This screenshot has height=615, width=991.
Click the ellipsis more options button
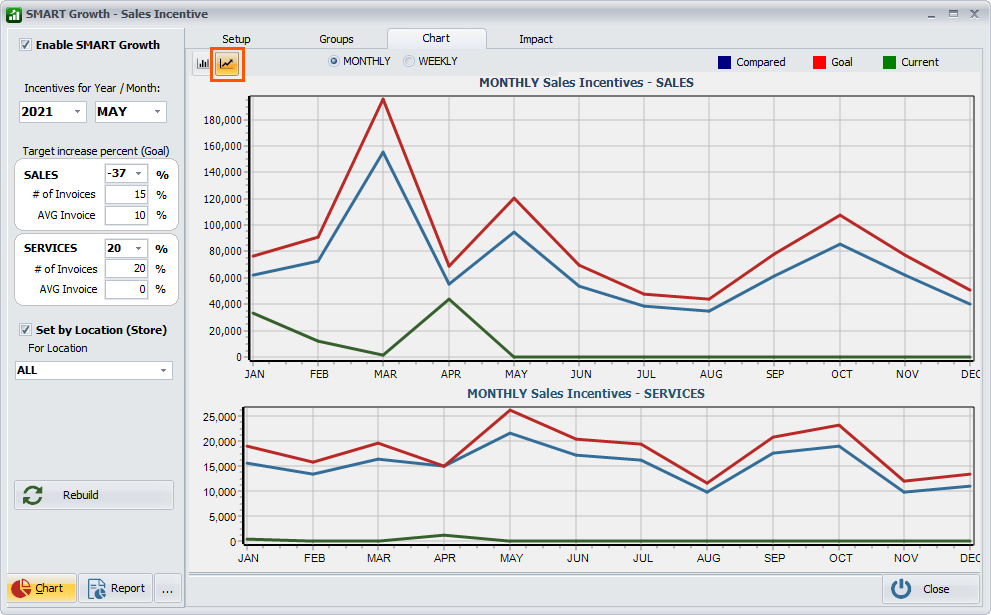click(x=167, y=588)
